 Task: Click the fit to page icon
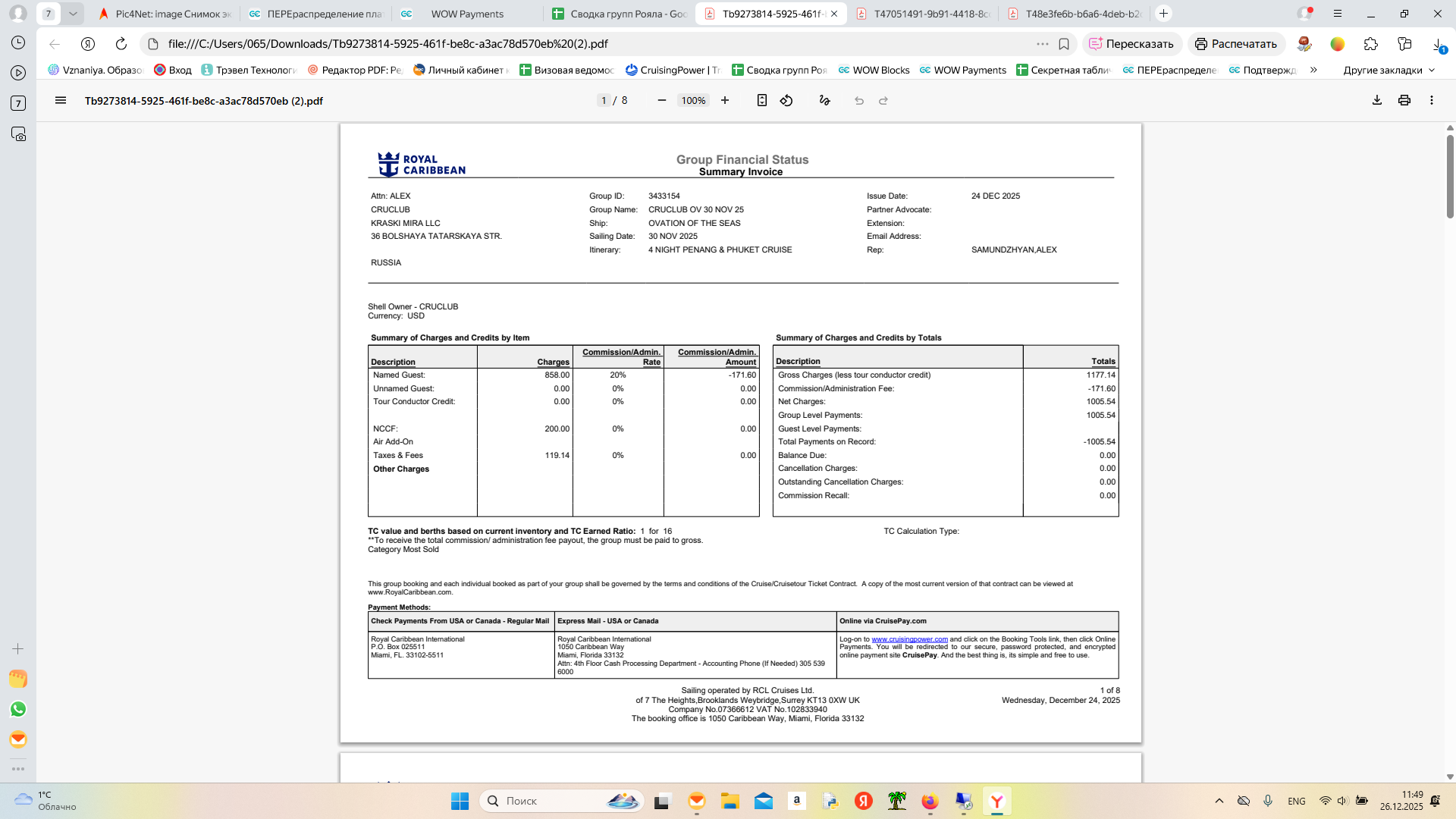click(x=762, y=100)
